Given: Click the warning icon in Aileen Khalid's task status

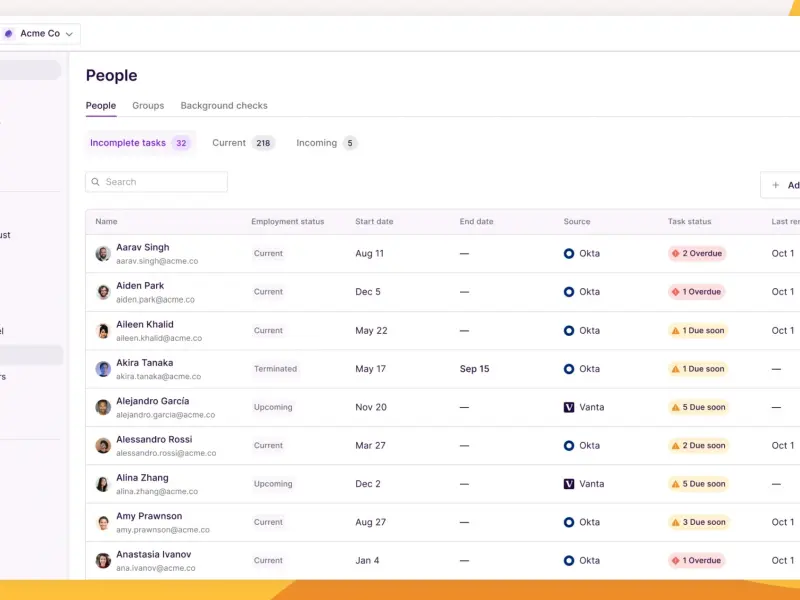Looking at the screenshot, I should pos(676,331).
